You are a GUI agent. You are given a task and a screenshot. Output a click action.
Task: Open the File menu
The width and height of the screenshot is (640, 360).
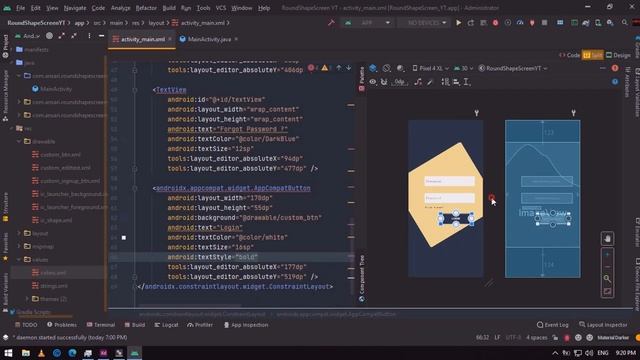tap(20, 8)
